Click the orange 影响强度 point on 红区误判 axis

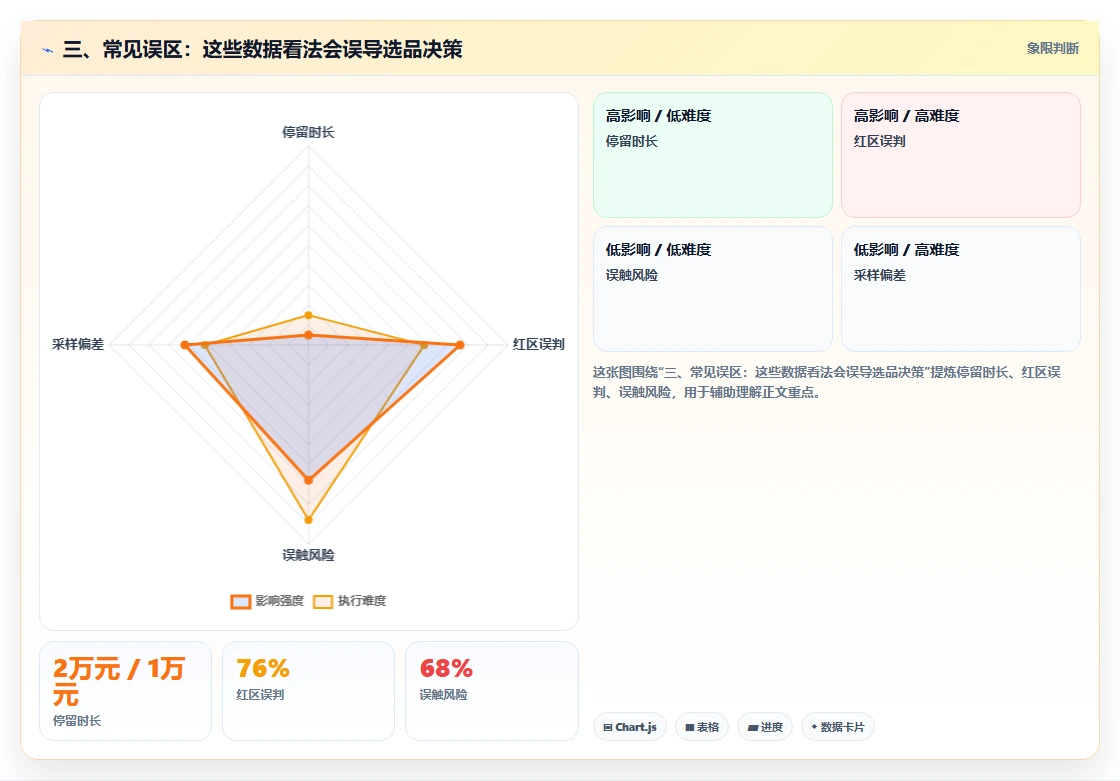(x=460, y=345)
